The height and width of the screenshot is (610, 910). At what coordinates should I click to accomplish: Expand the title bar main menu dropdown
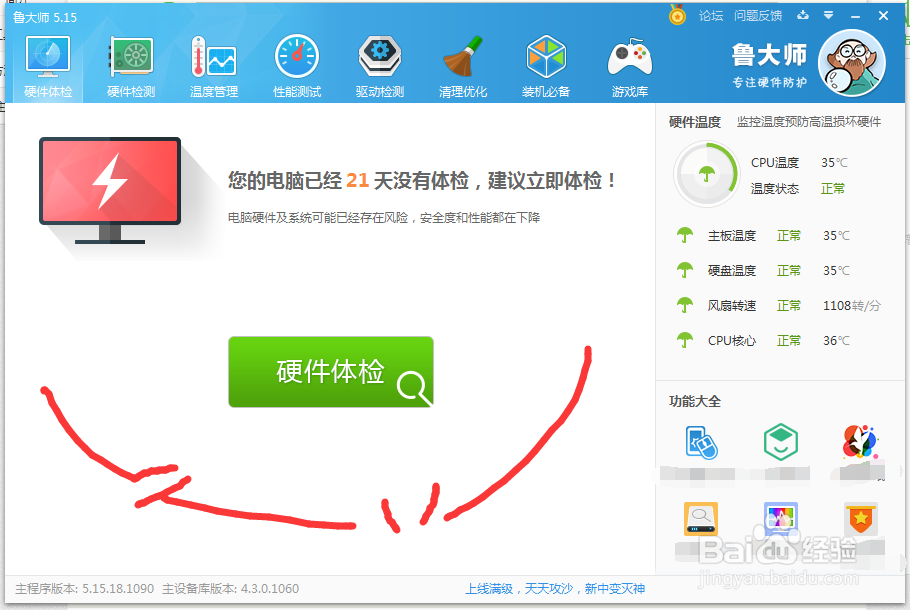tap(829, 15)
